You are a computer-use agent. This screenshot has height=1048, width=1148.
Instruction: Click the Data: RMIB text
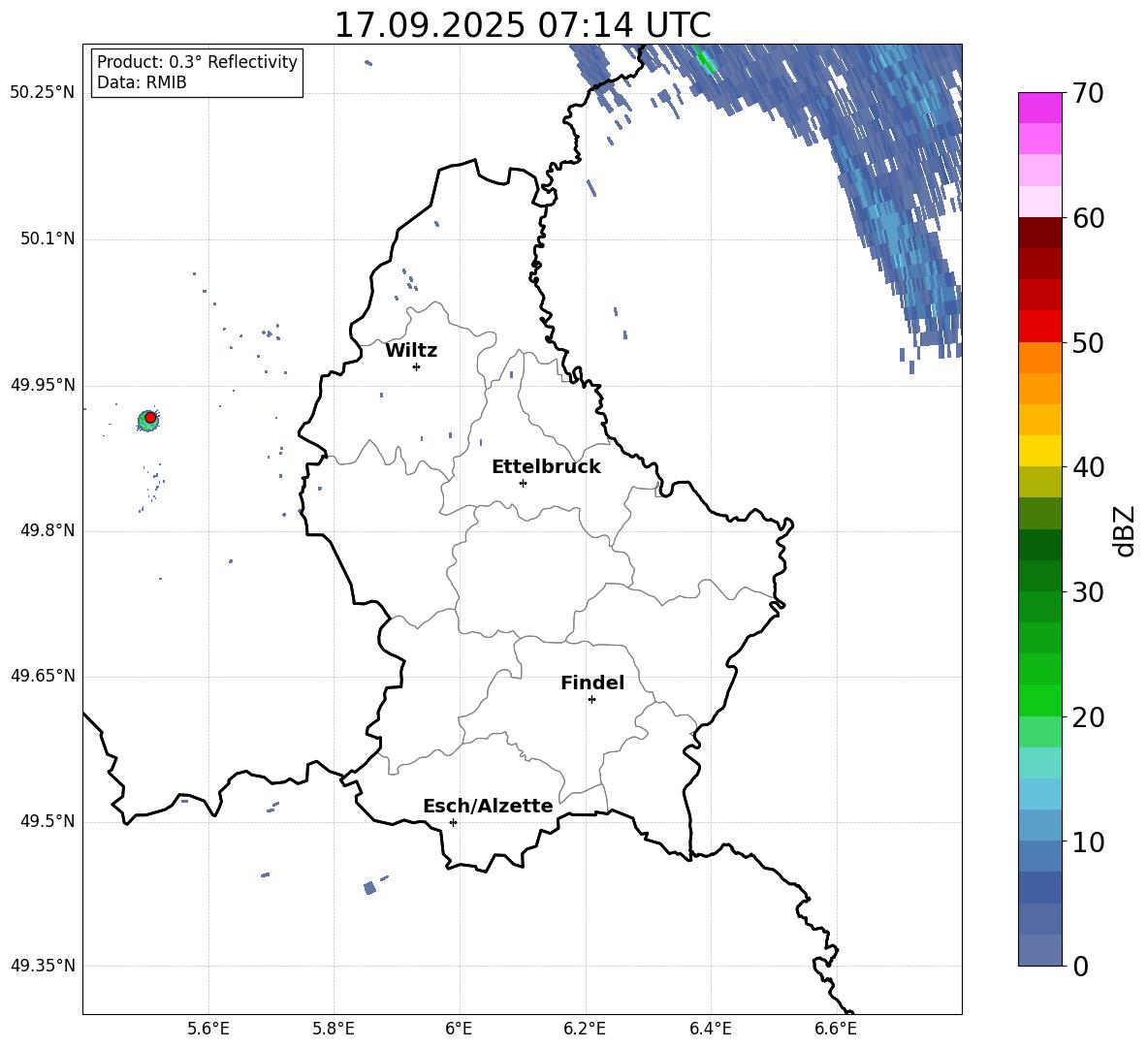tap(142, 82)
